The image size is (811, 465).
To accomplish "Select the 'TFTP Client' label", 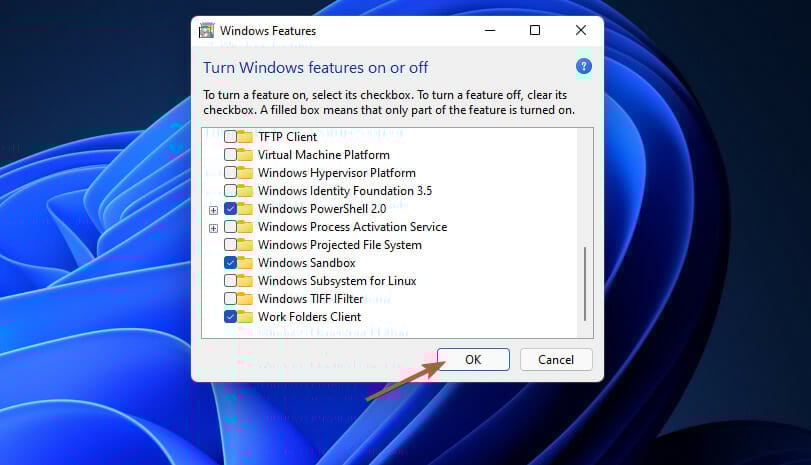I will pos(288,137).
